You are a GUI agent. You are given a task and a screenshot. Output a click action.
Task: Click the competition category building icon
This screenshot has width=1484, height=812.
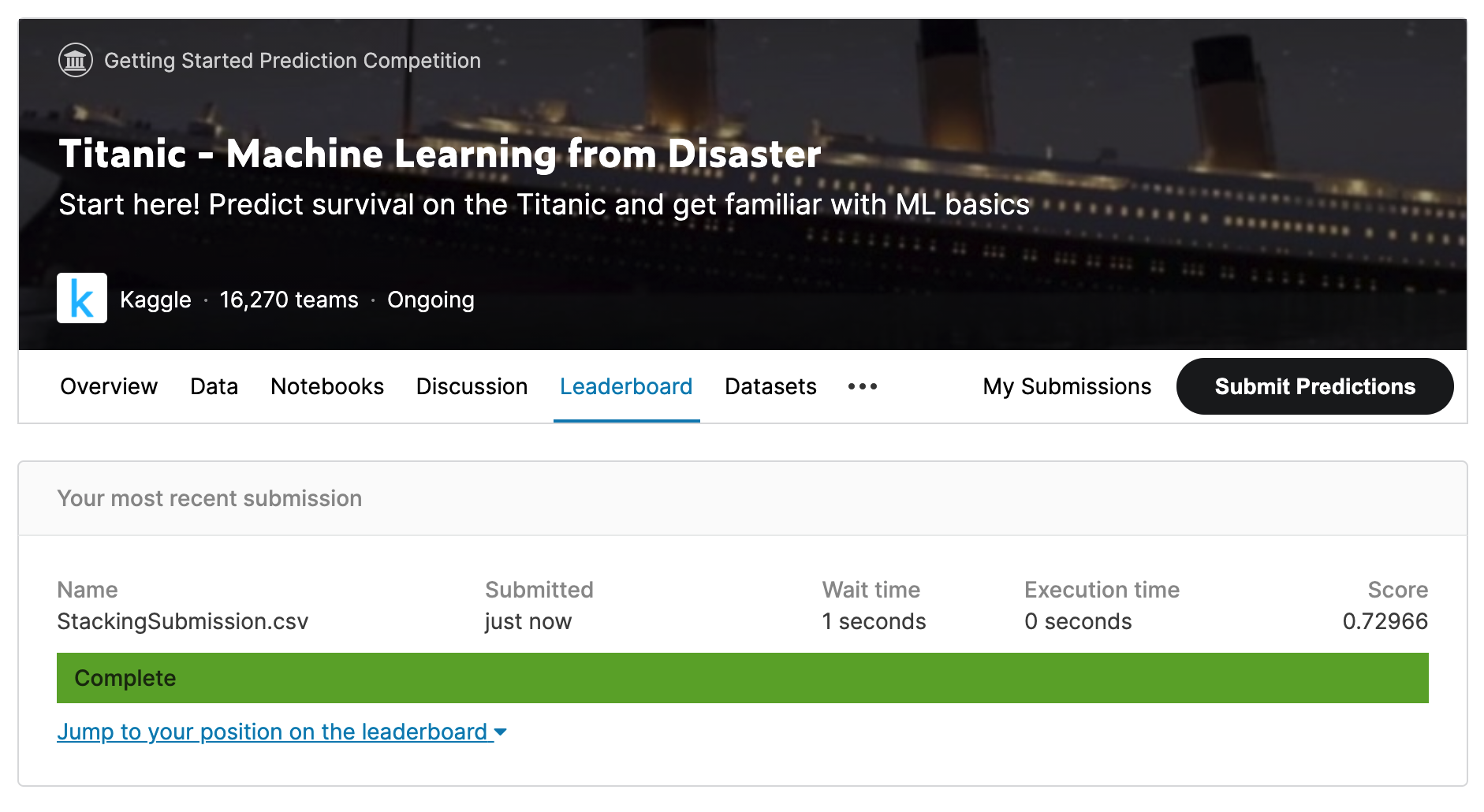tap(76, 60)
